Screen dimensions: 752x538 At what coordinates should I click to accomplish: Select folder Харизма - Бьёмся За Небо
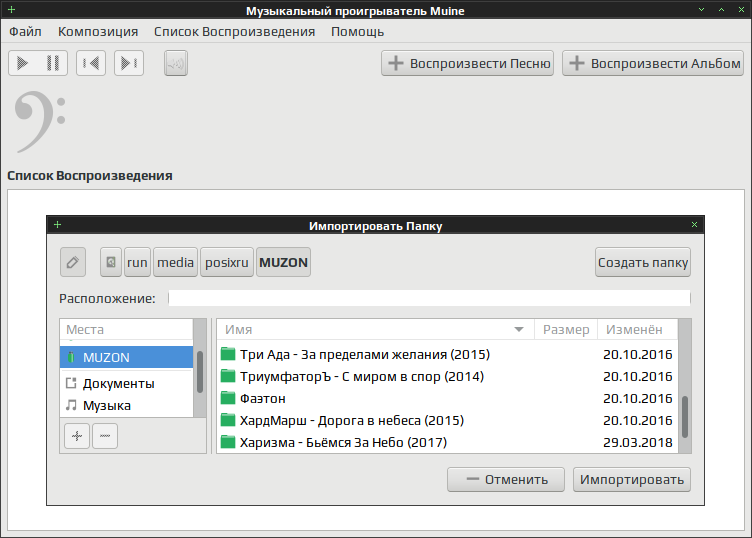(x=447, y=442)
